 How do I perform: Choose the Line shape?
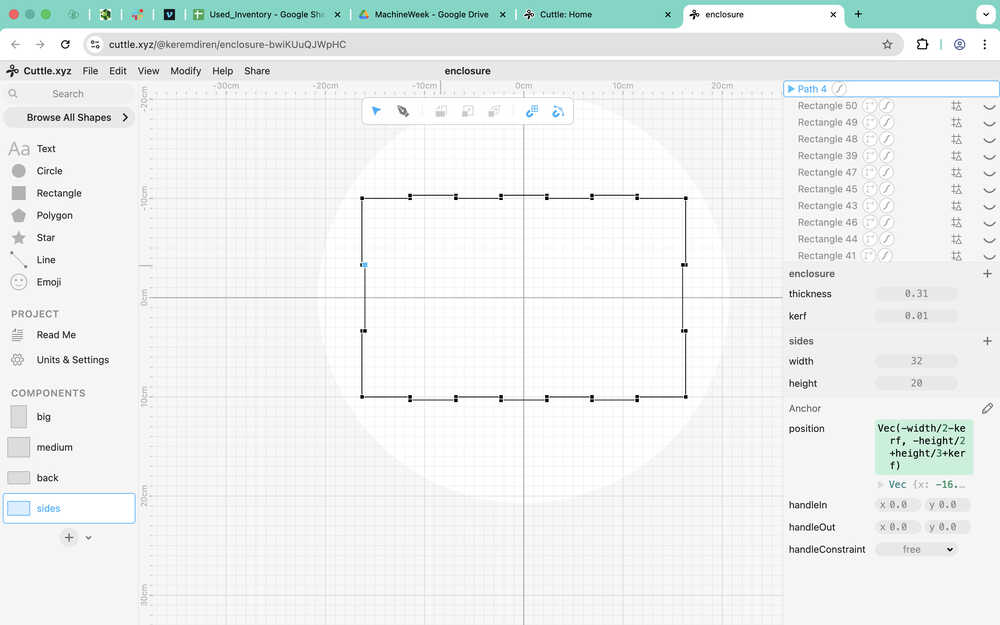(x=46, y=260)
